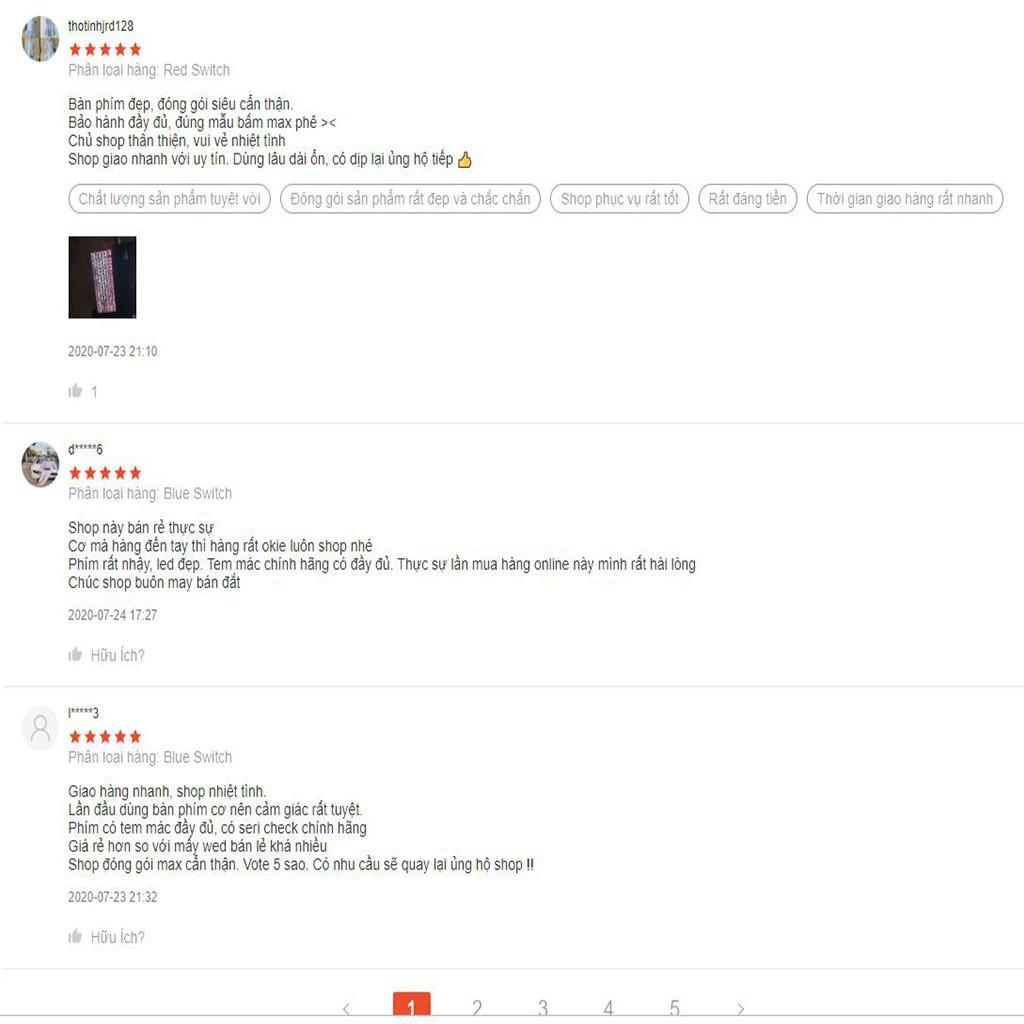Click thumbs-up icon on thotinhjrd128's review

(75, 391)
